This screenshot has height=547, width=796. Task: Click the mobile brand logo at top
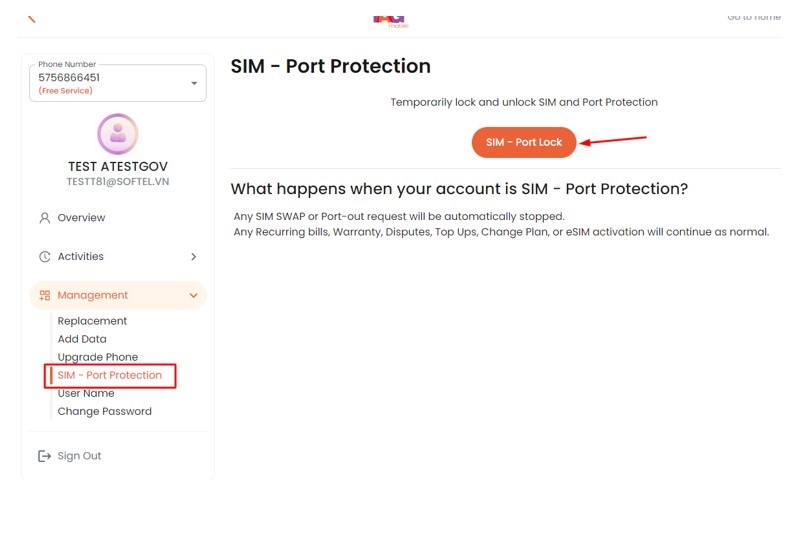tap(390, 21)
